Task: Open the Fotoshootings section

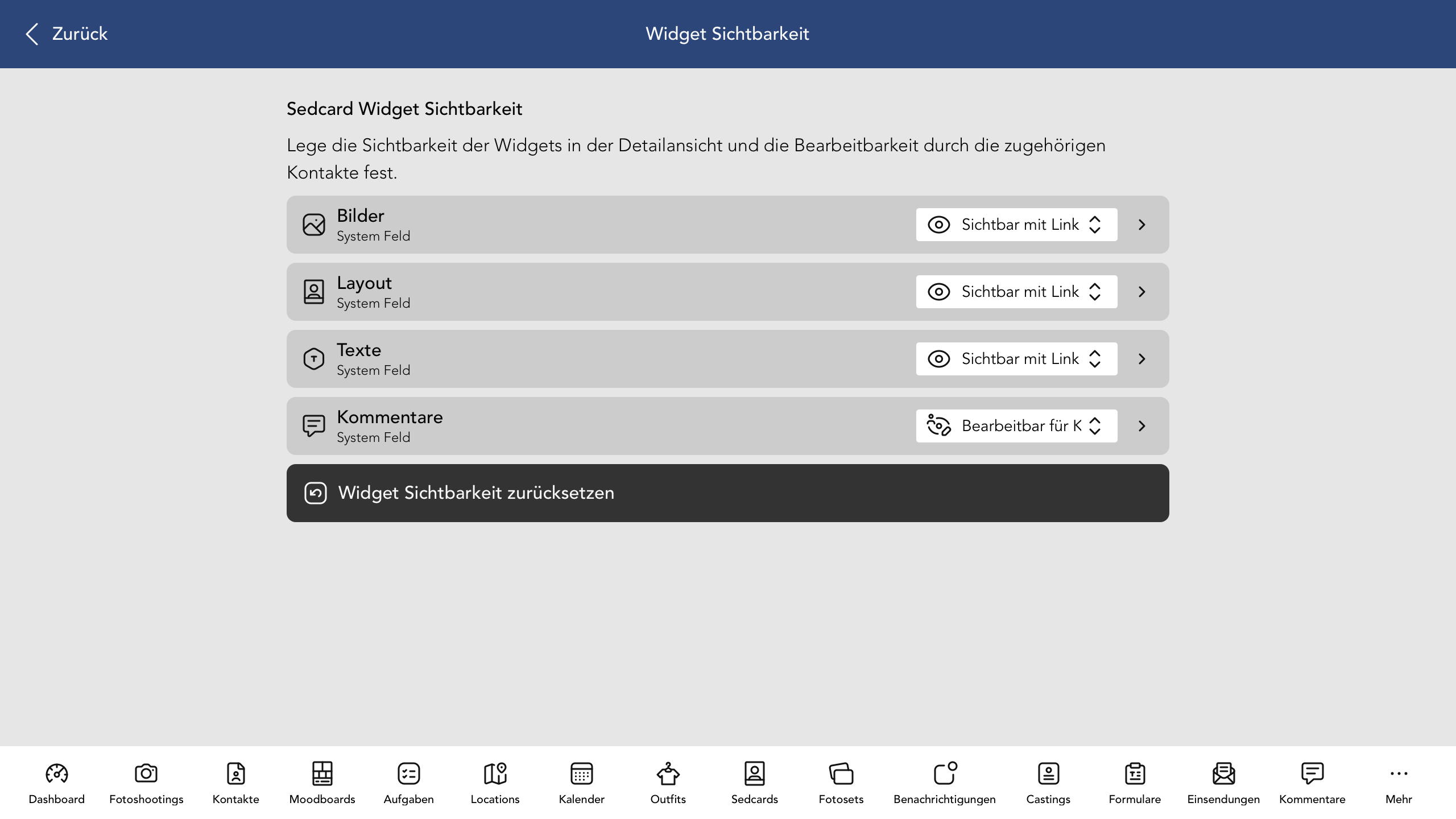Action: click(146, 782)
